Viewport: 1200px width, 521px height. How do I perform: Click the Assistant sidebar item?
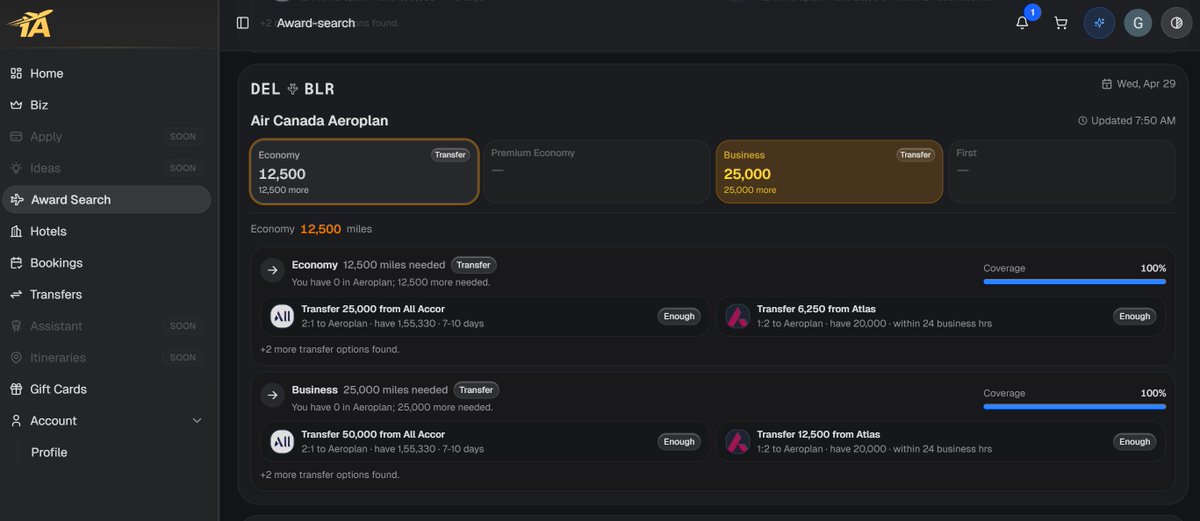[105, 326]
